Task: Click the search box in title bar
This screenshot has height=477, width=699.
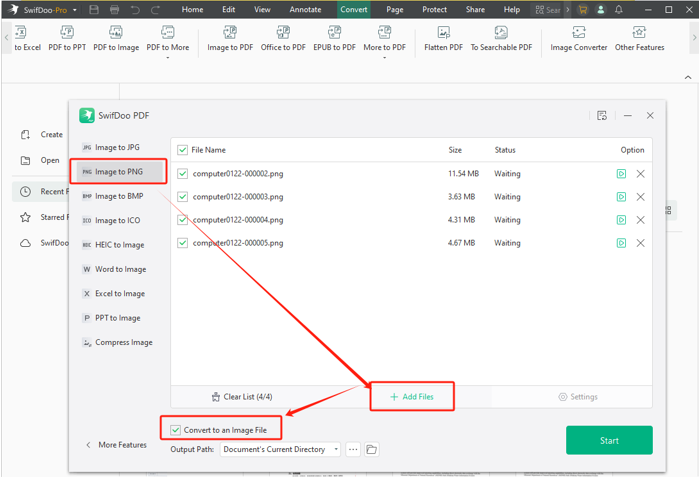Action: click(x=547, y=10)
